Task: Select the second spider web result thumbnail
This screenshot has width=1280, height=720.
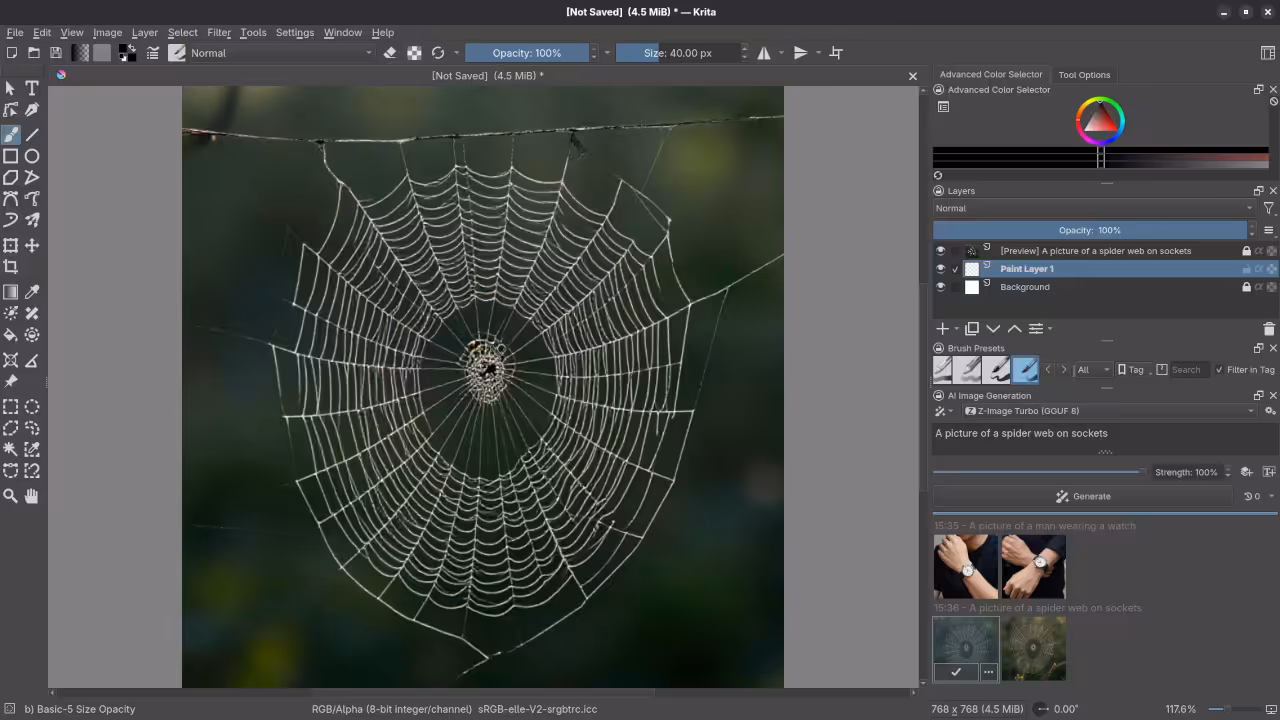Action: click(x=1034, y=648)
